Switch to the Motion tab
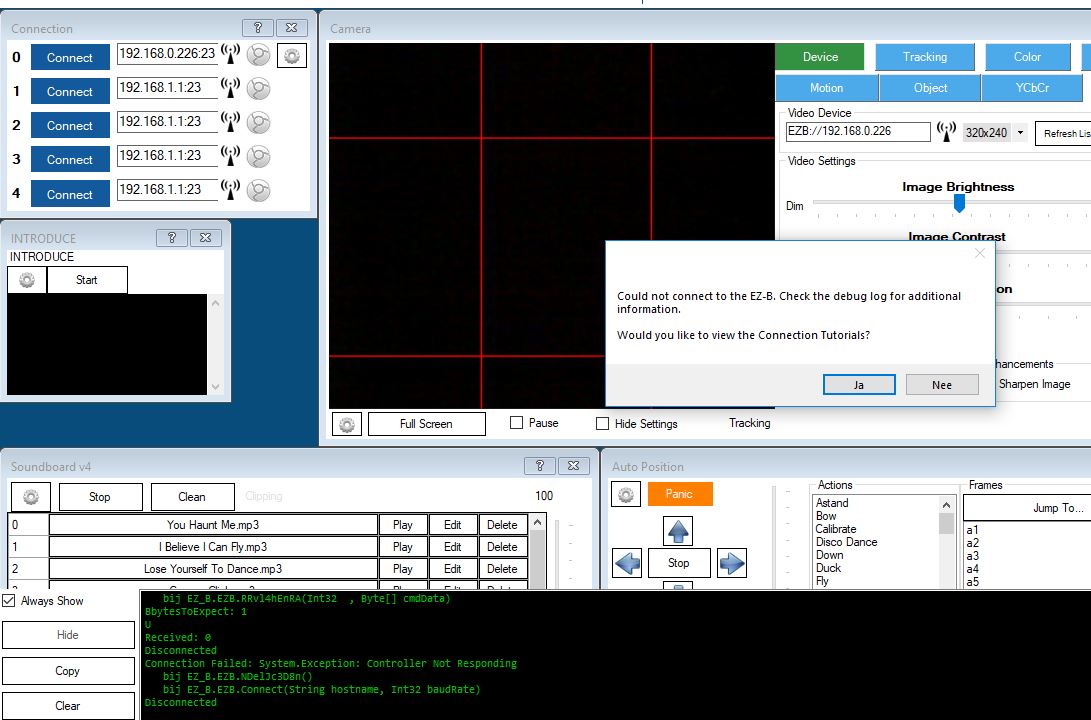1091x720 pixels. tap(827, 88)
